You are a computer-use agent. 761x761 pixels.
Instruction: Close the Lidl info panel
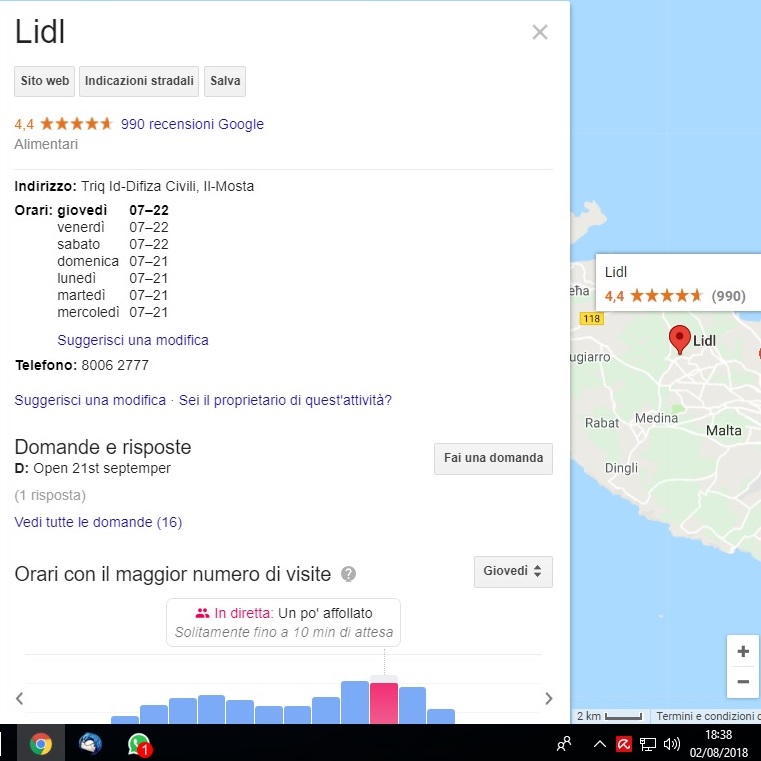click(x=540, y=33)
